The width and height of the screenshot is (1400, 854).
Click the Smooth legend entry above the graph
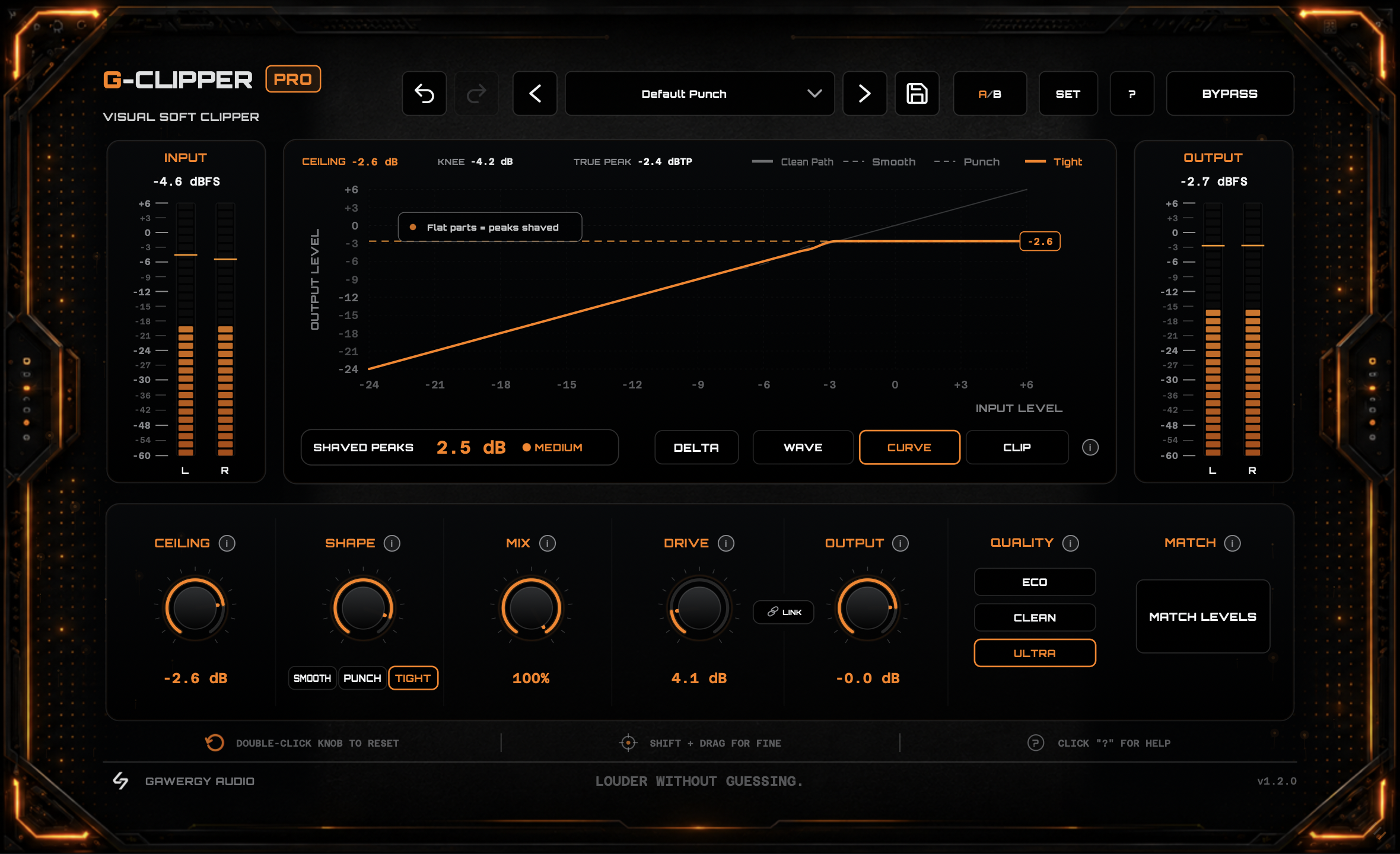pos(879,162)
